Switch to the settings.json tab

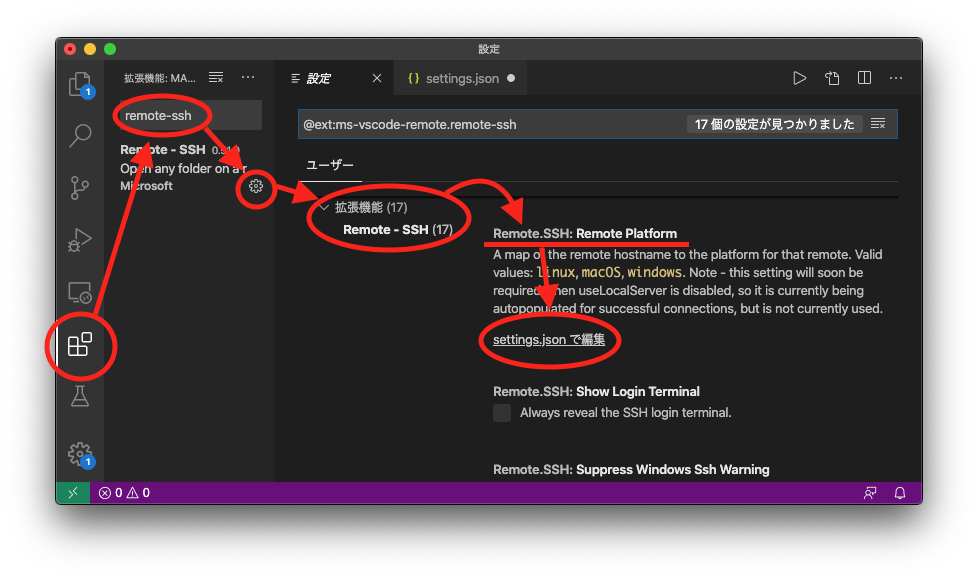[462, 79]
